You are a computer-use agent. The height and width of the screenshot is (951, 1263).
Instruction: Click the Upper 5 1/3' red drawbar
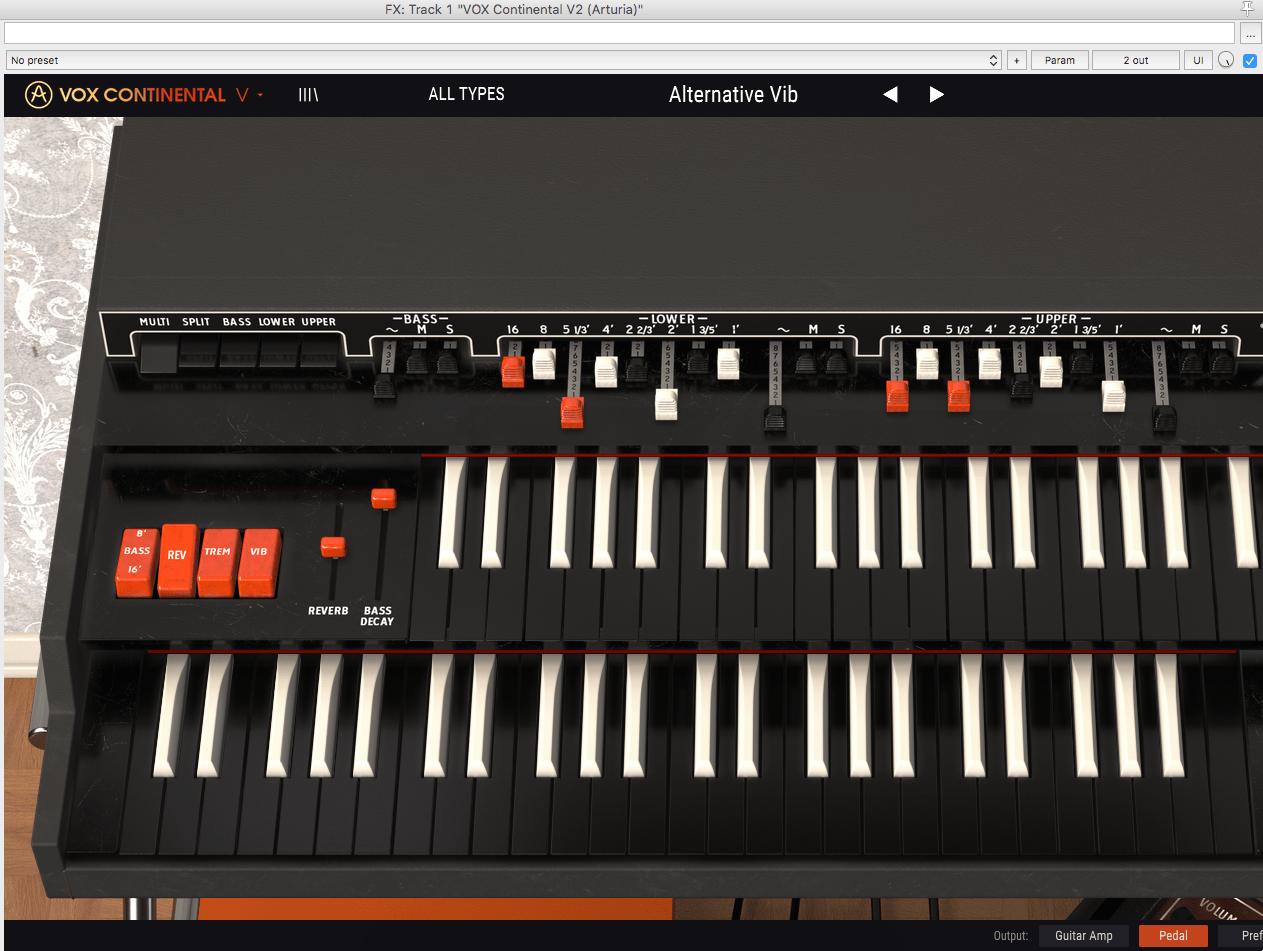(958, 396)
